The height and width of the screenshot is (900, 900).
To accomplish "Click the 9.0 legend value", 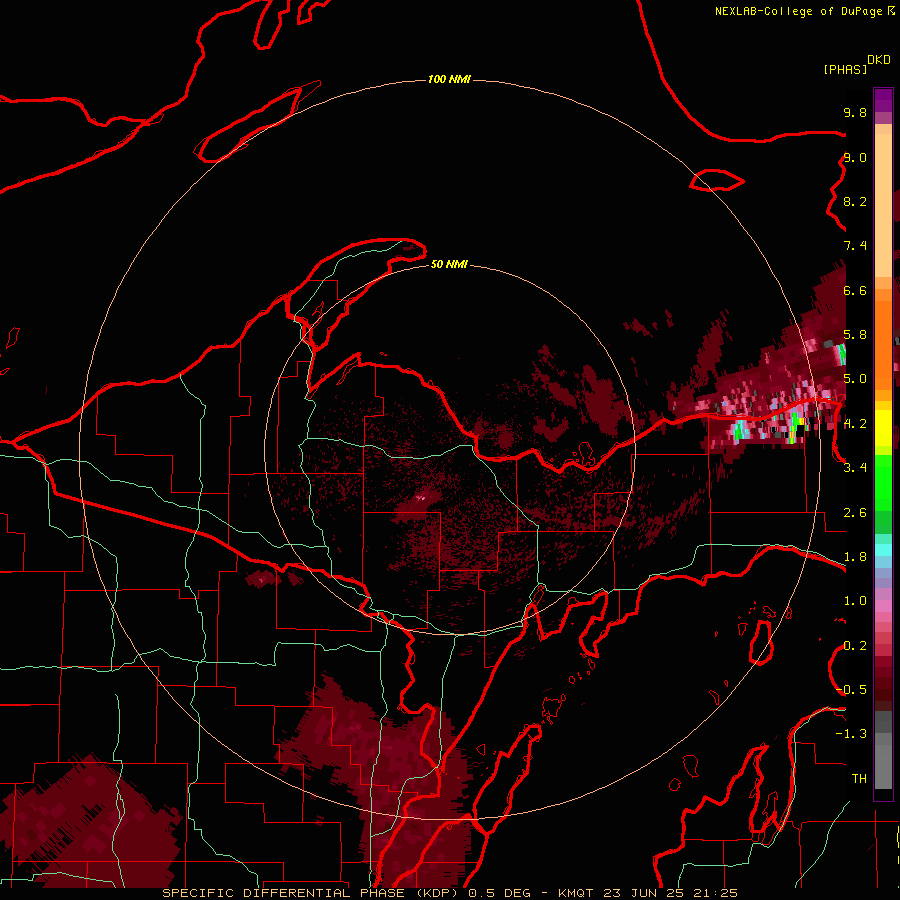I will click(855, 157).
